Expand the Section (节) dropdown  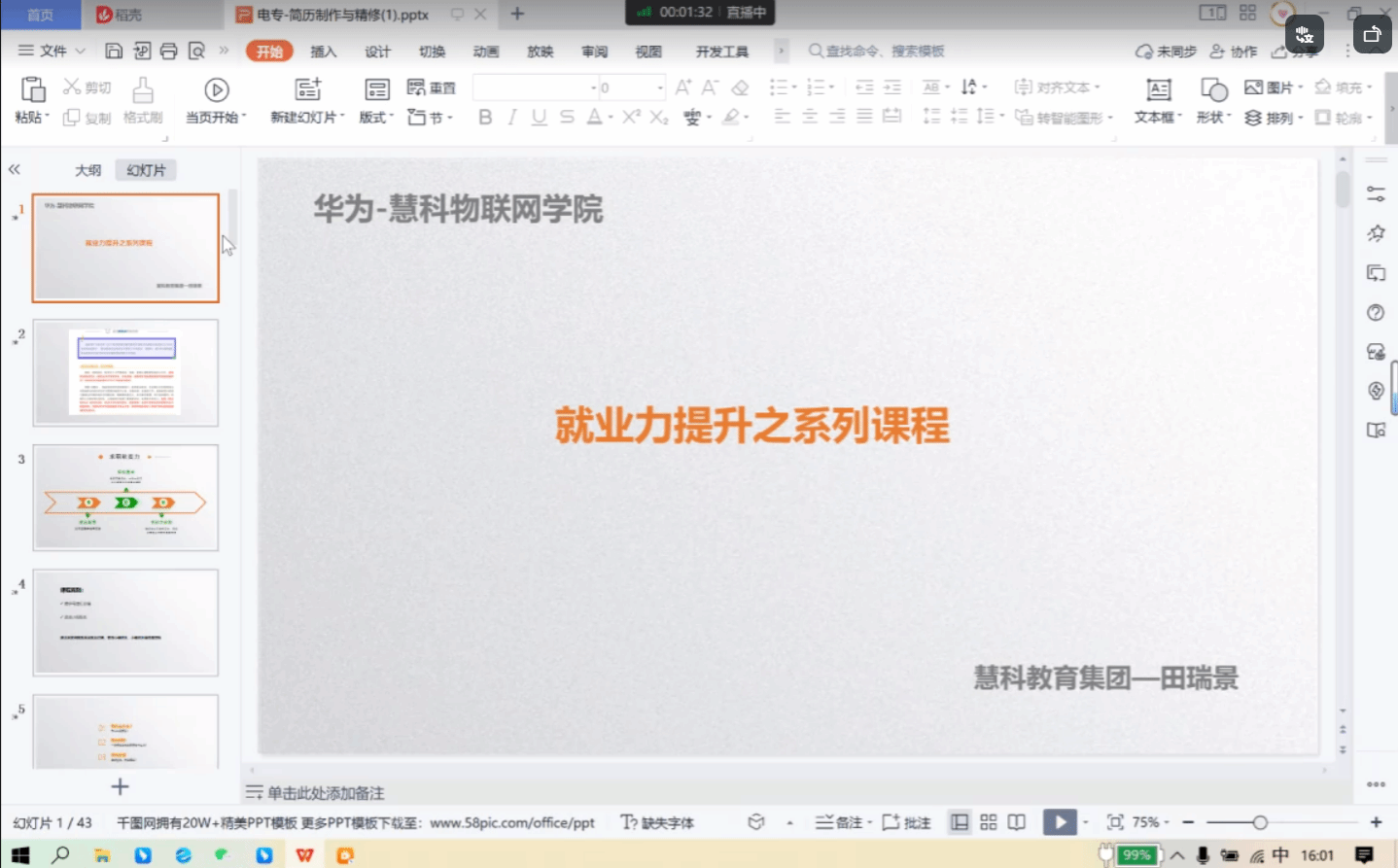(431, 118)
